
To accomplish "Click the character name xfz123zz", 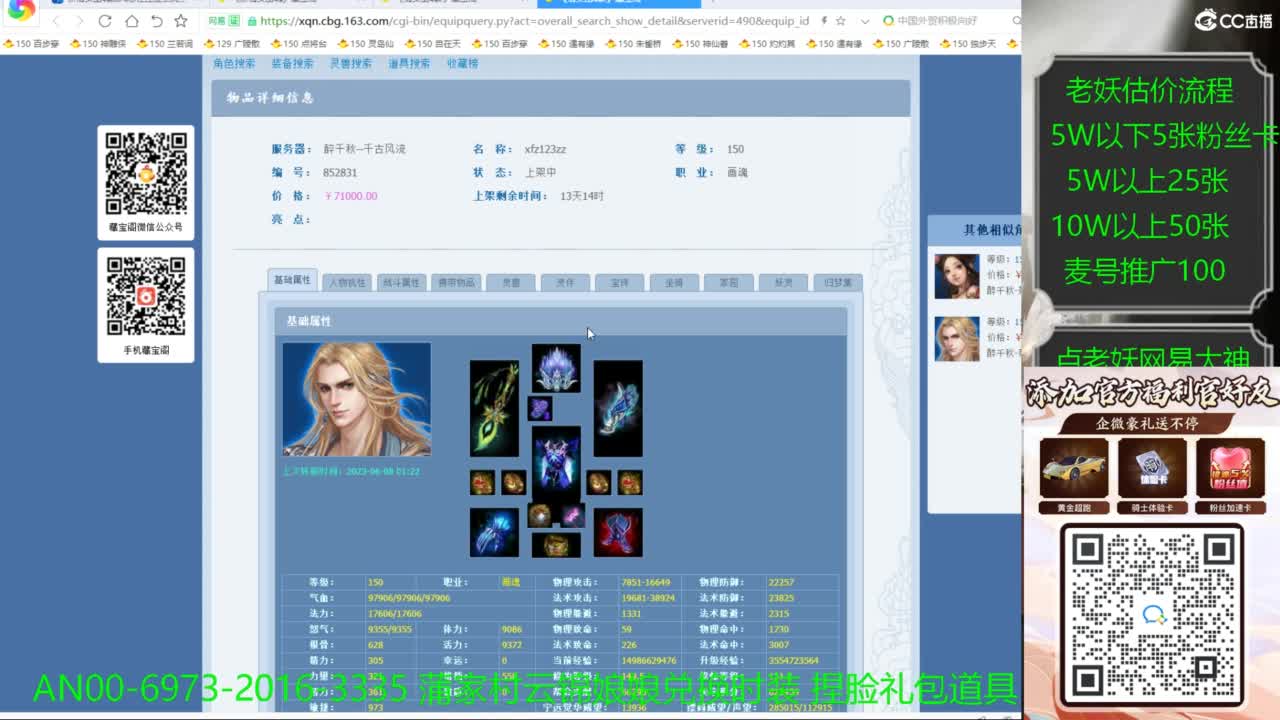I will 545,149.
